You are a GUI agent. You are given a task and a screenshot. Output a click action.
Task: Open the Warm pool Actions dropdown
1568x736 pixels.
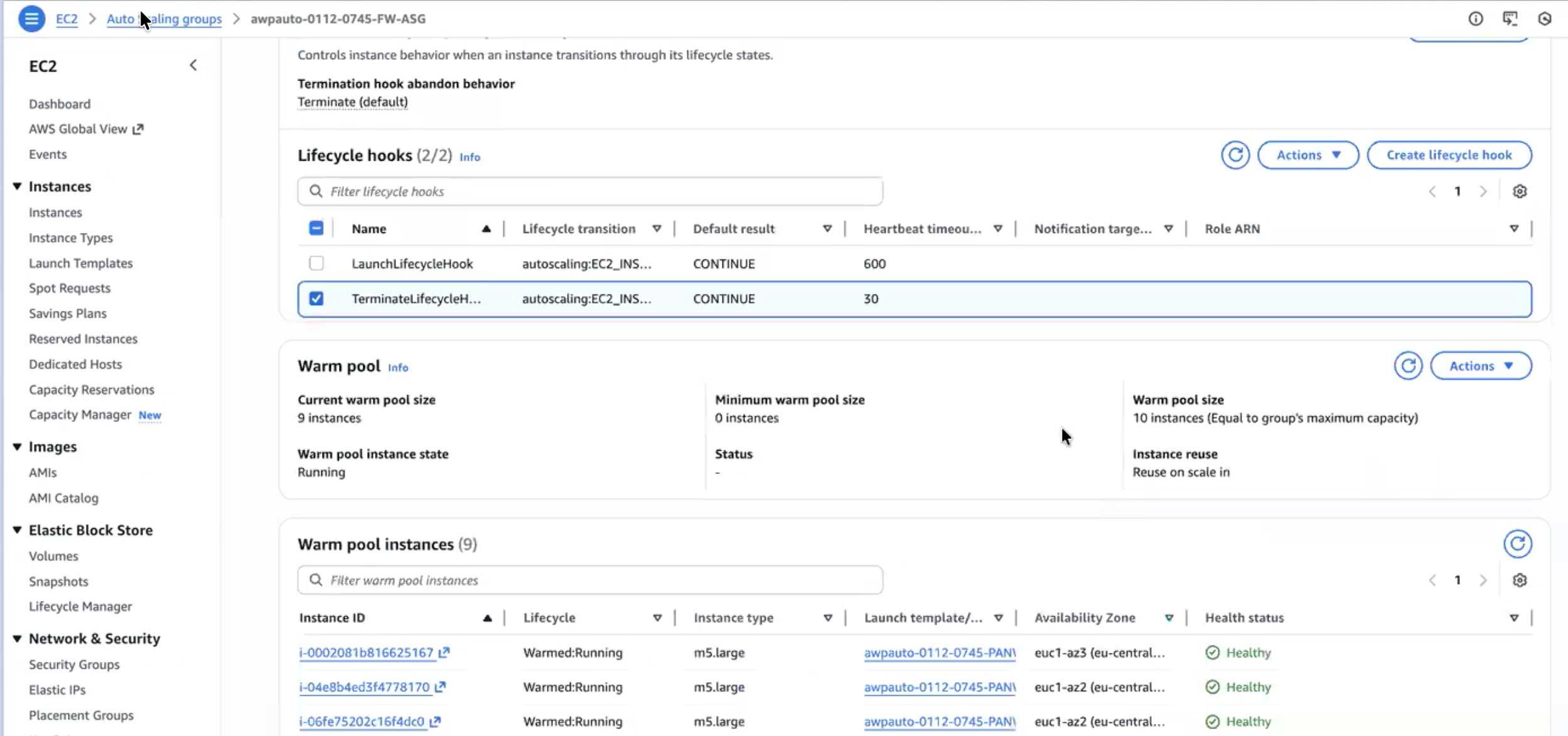point(1480,366)
